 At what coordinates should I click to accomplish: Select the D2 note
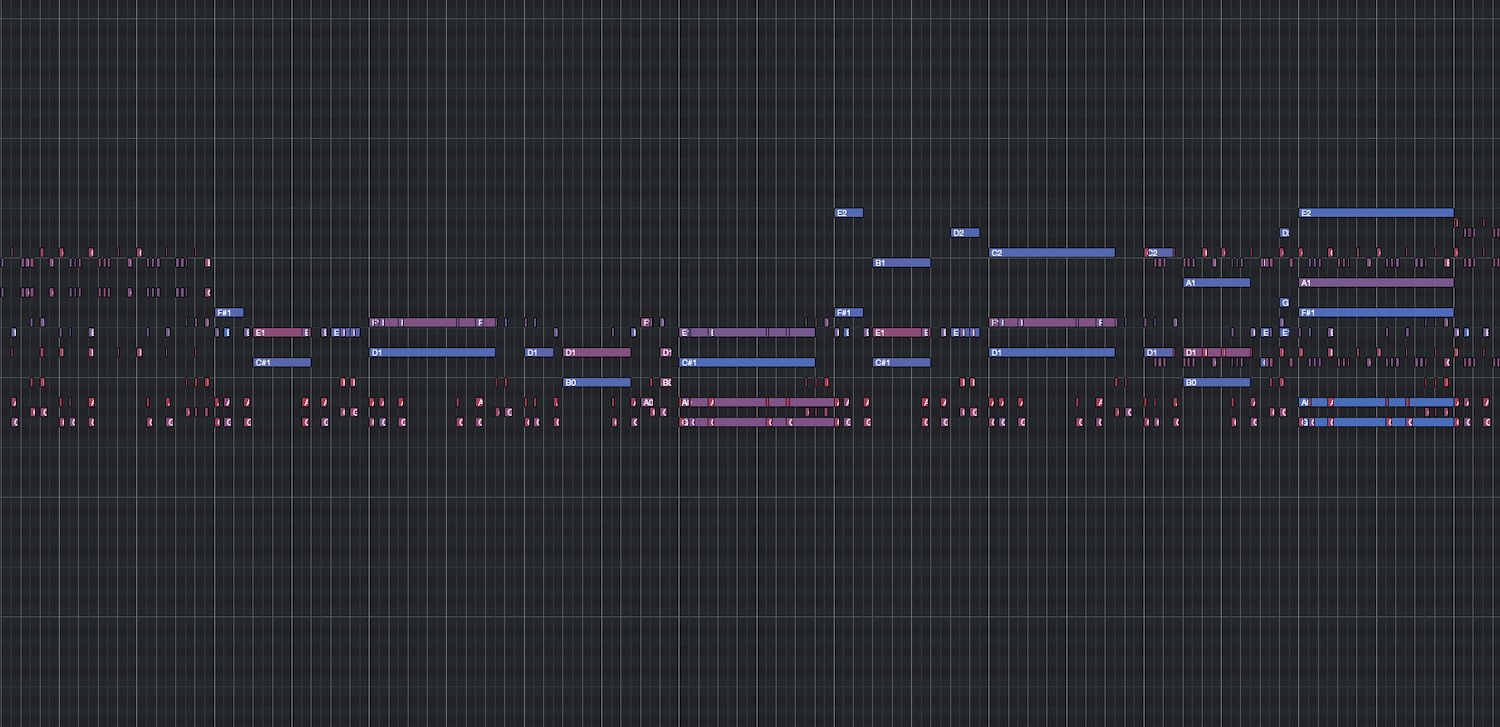pyautogui.click(x=965, y=233)
